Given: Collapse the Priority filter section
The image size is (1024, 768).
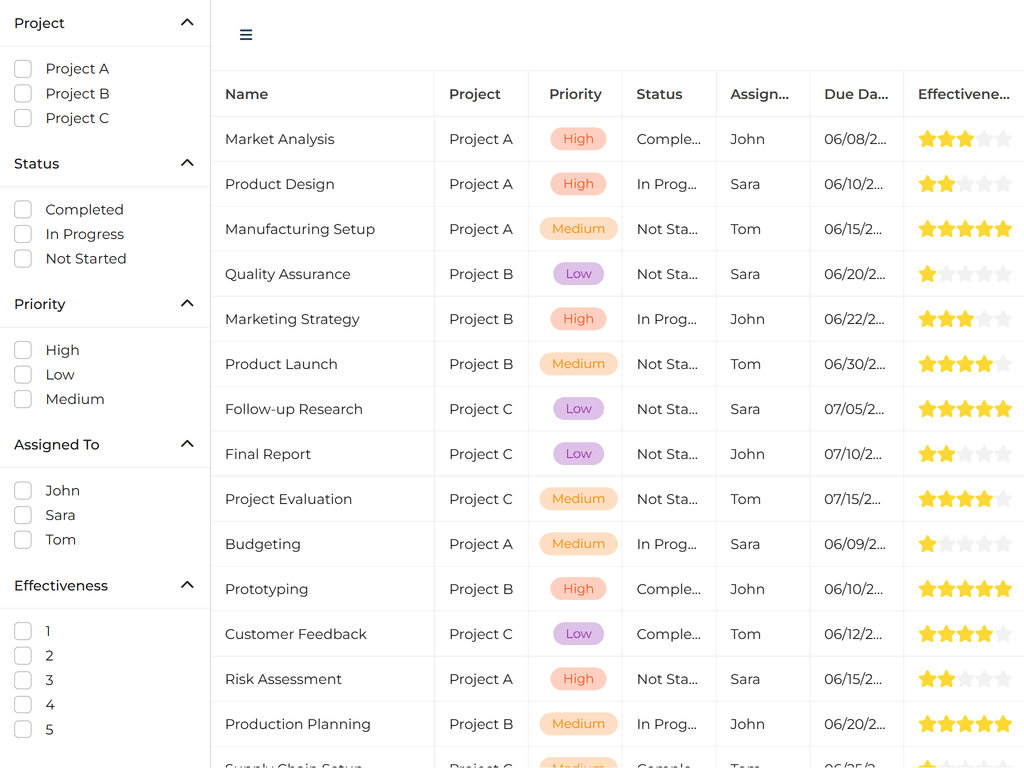Looking at the screenshot, I should [x=187, y=303].
